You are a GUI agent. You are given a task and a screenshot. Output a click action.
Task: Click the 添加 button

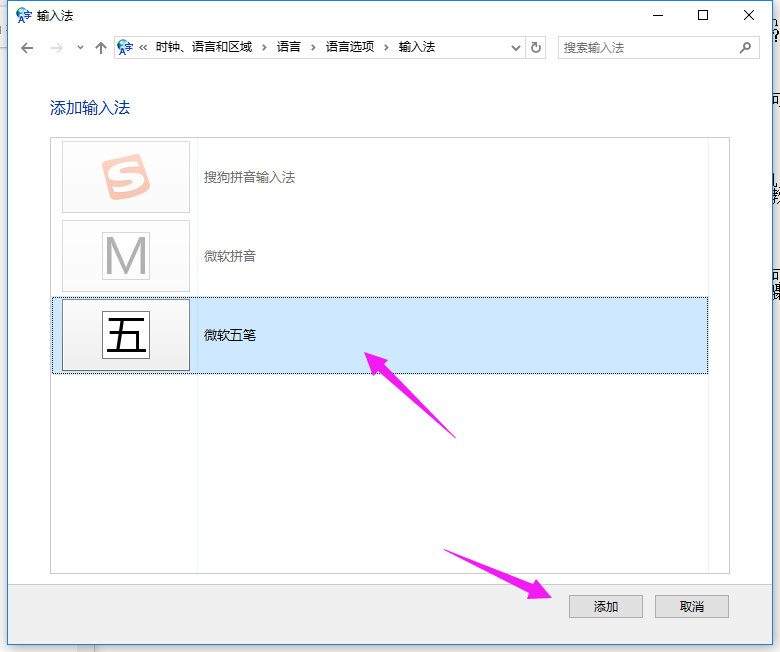pos(606,606)
